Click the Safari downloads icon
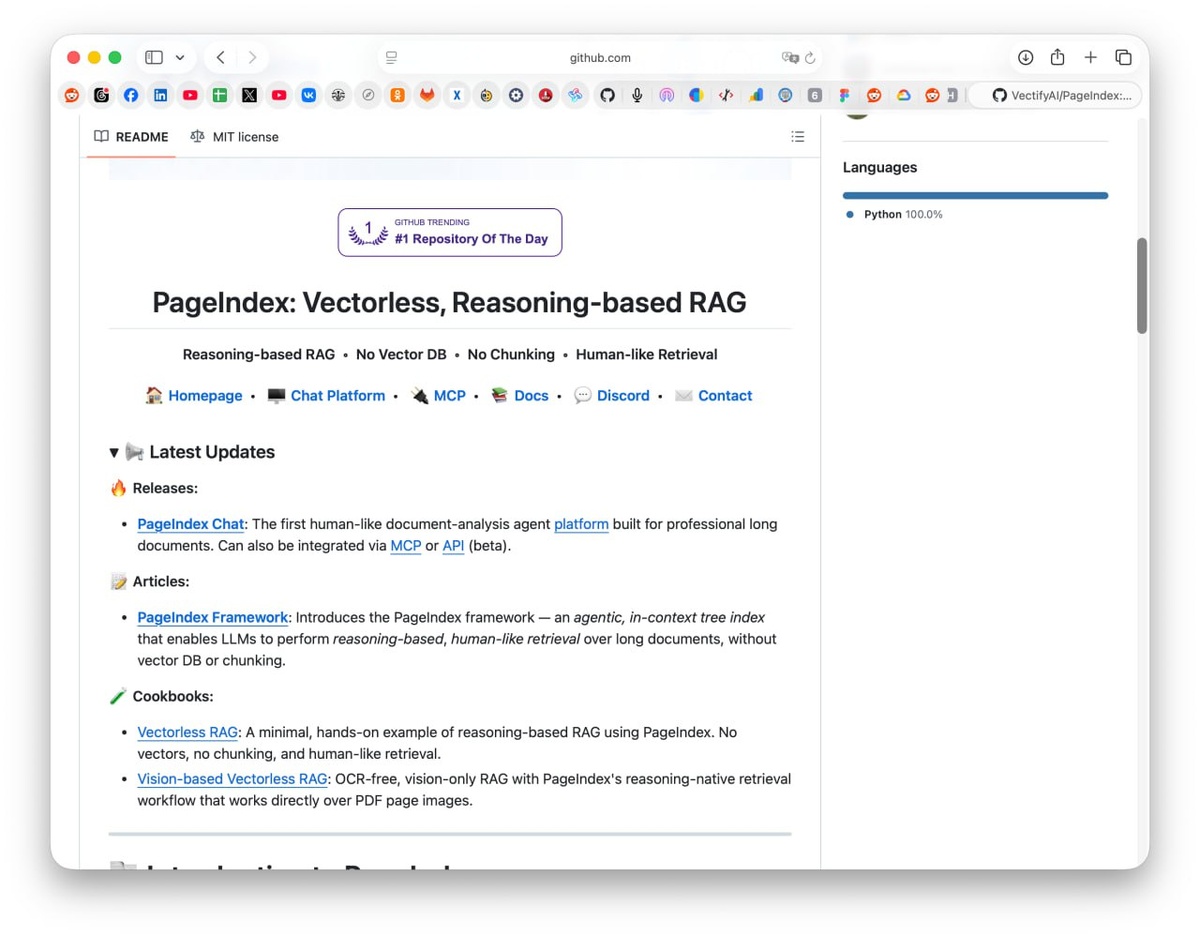Screen dimensions: 1200x936 point(1026,57)
